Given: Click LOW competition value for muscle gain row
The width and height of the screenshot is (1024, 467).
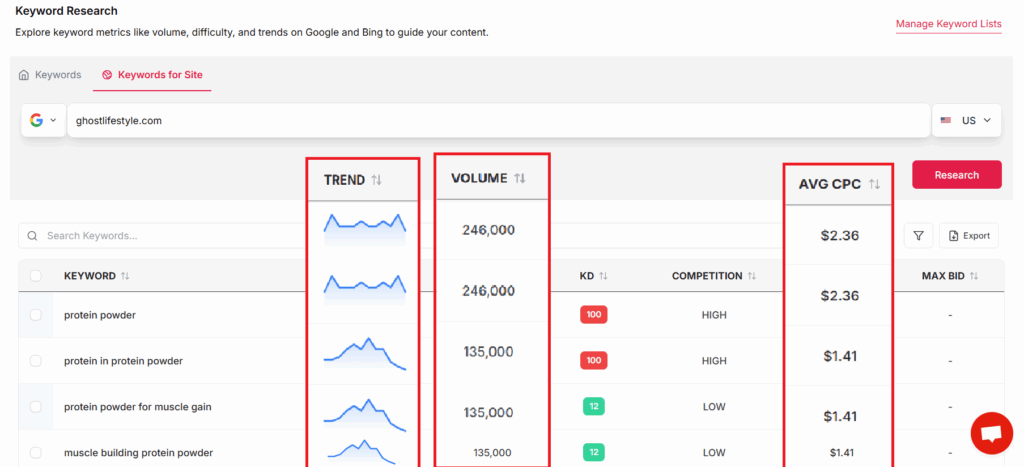Looking at the screenshot, I should pyautogui.click(x=714, y=406).
